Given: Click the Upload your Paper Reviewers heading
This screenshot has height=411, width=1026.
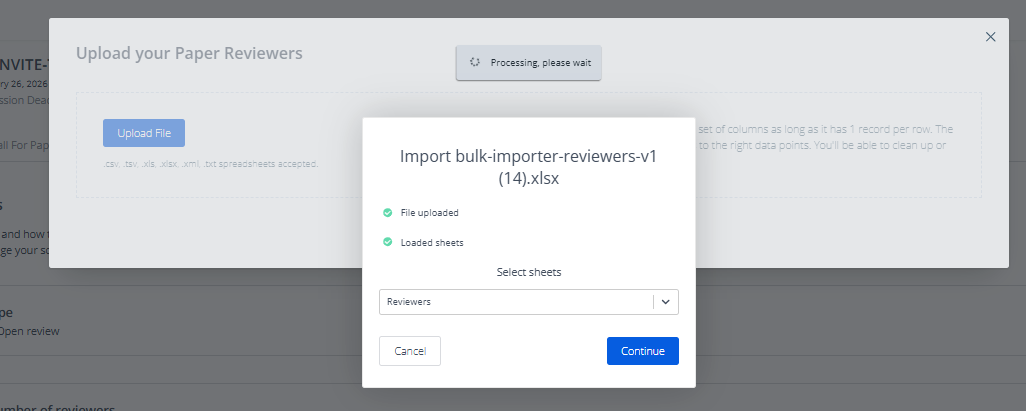Looking at the screenshot, I should point(189,52).
